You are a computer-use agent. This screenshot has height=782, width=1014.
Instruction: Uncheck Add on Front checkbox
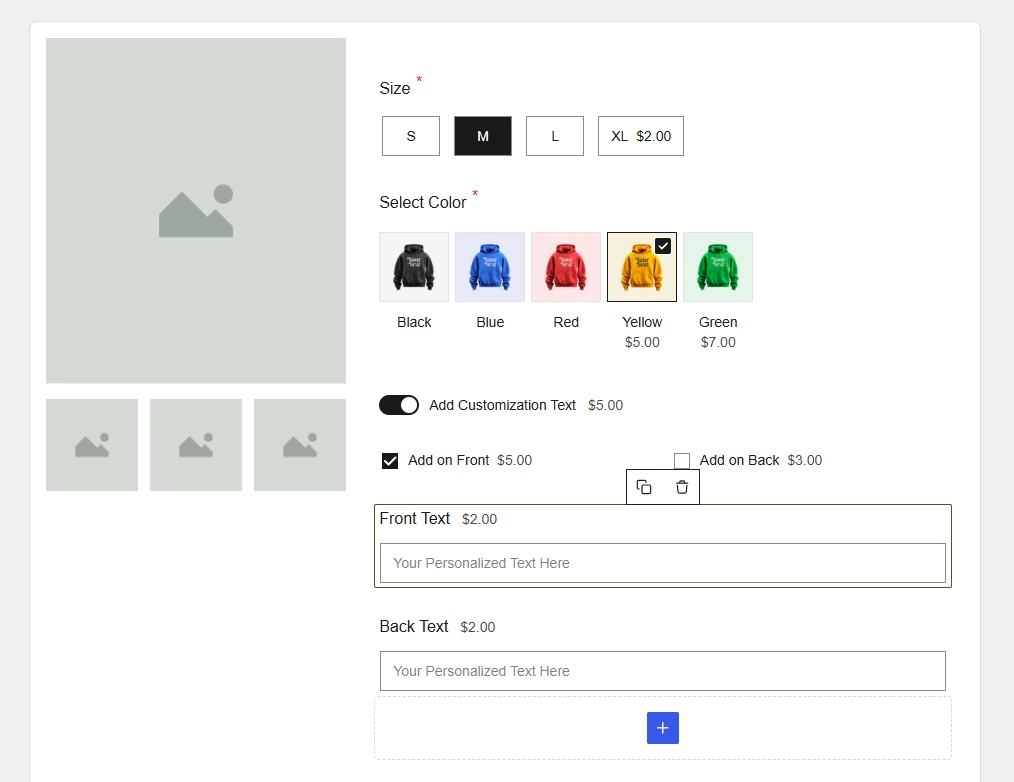390,461
